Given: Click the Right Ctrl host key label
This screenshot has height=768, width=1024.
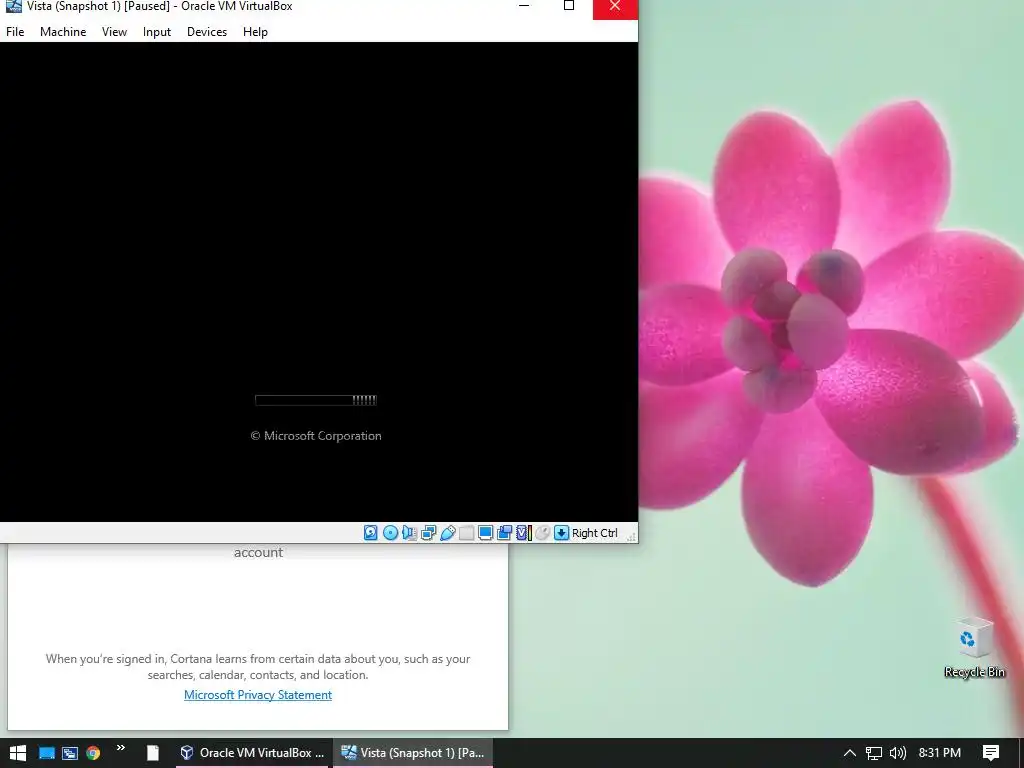Looking at the screenshot, I should point(595,533).
